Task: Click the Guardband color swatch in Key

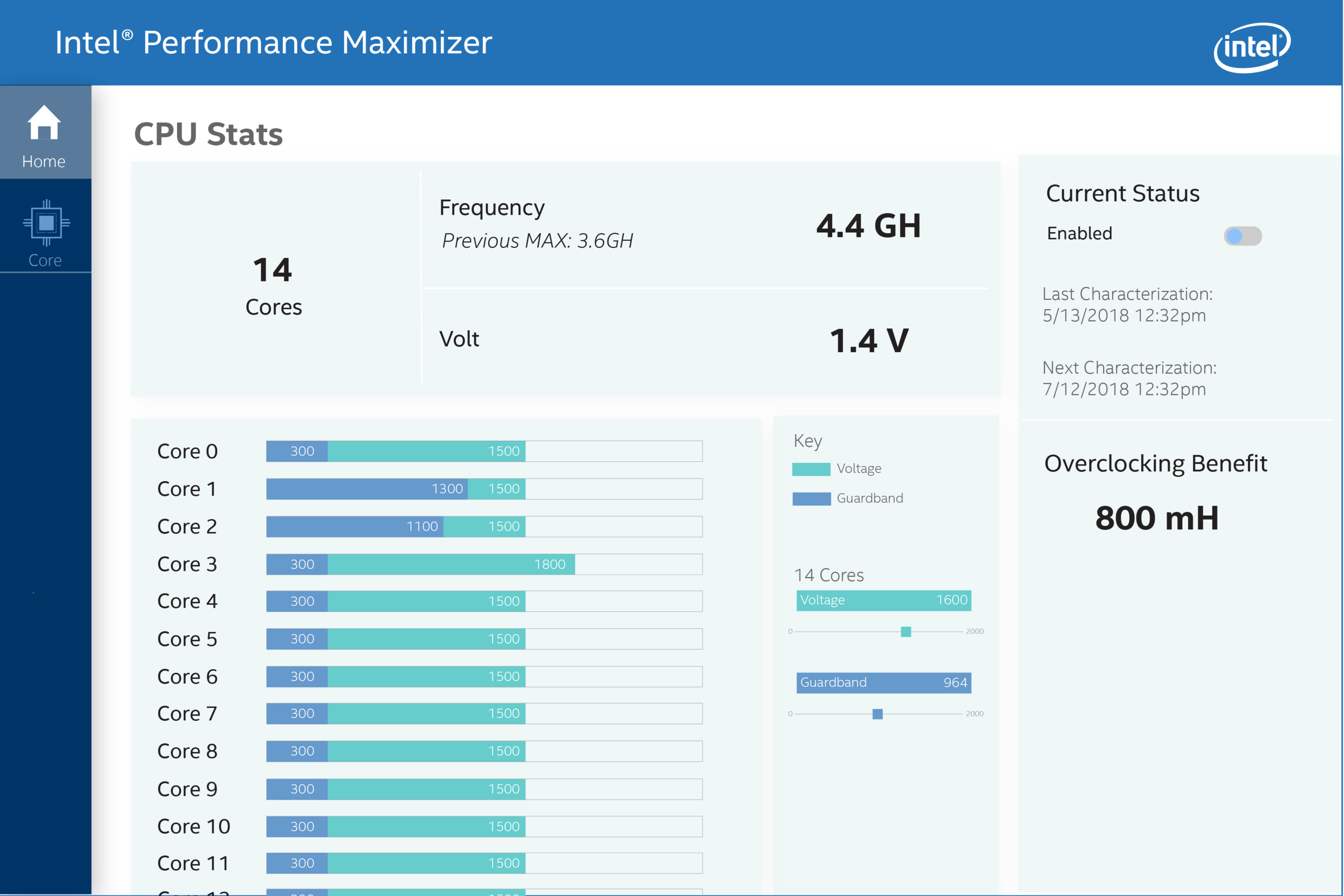Action: click(811, 499)
